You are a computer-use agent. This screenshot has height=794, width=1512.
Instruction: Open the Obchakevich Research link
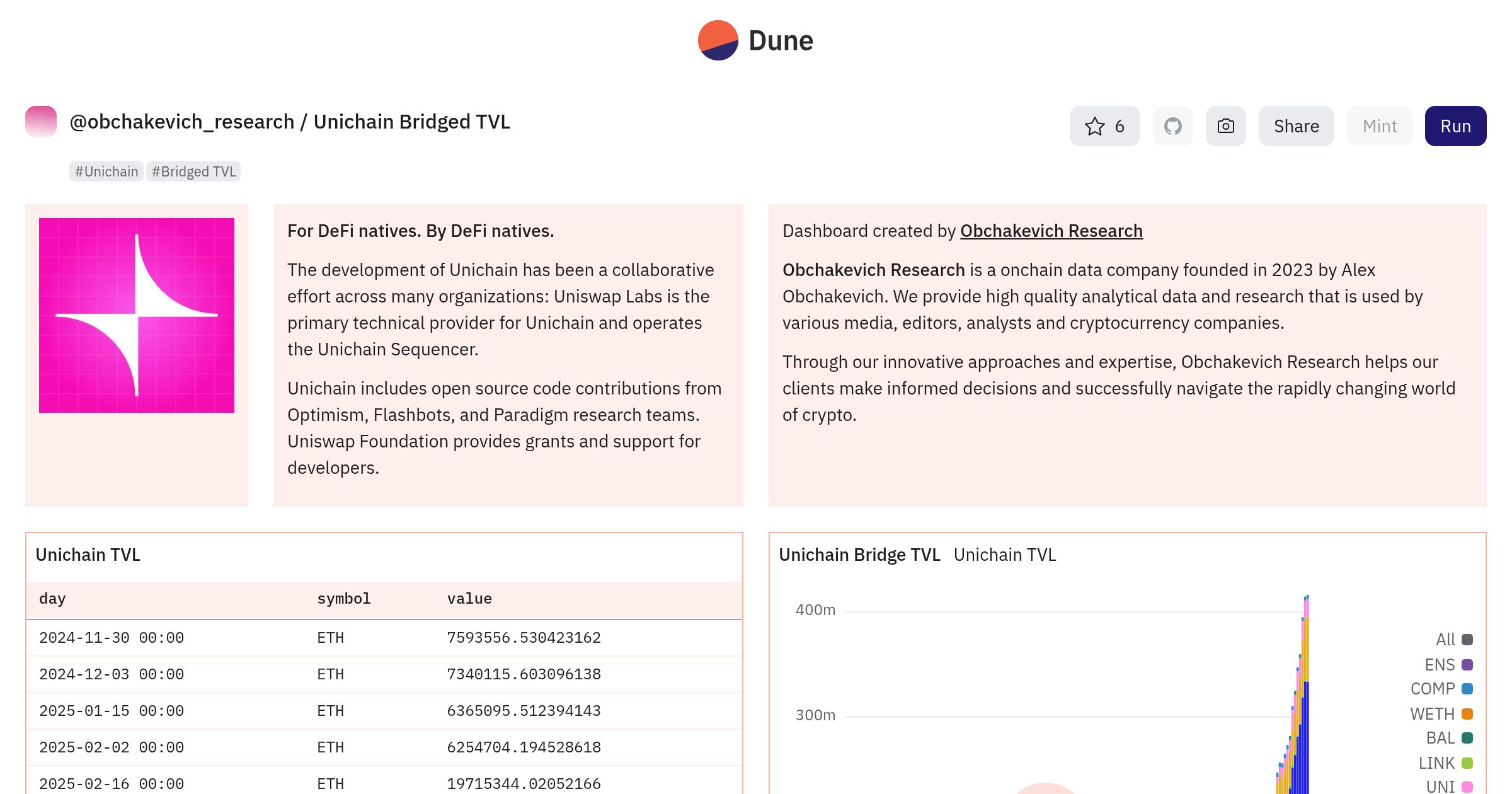point(1051,231)
